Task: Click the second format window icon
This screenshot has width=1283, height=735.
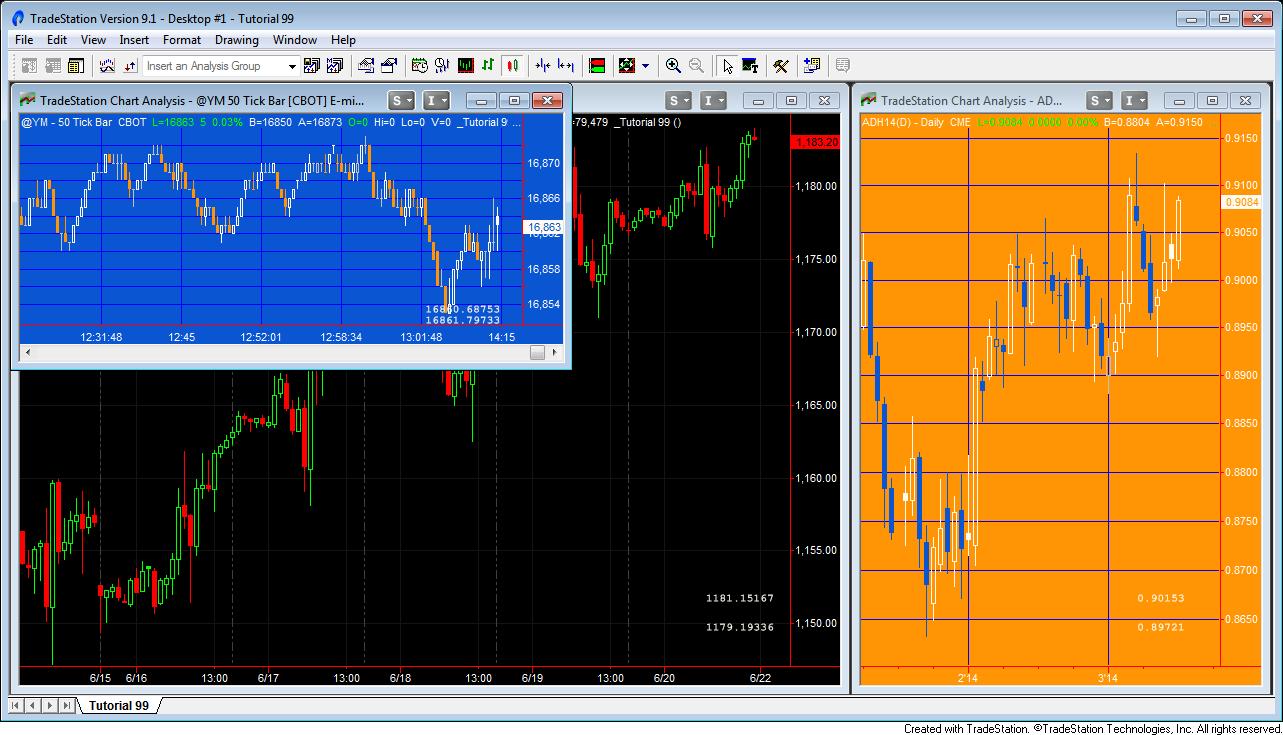Action: (389, 66)
